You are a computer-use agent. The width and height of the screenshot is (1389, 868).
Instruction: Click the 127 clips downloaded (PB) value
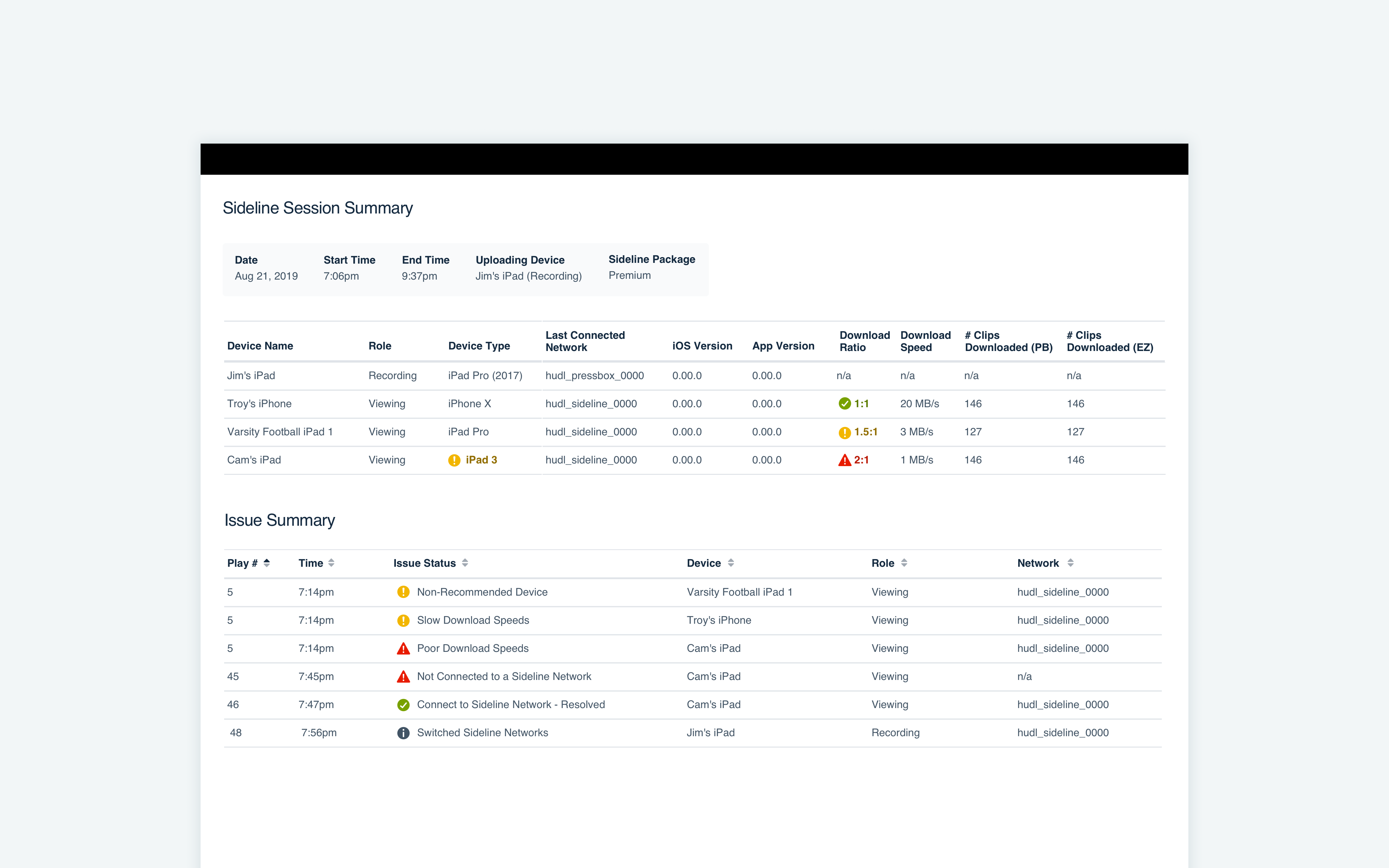click(973, 432)
